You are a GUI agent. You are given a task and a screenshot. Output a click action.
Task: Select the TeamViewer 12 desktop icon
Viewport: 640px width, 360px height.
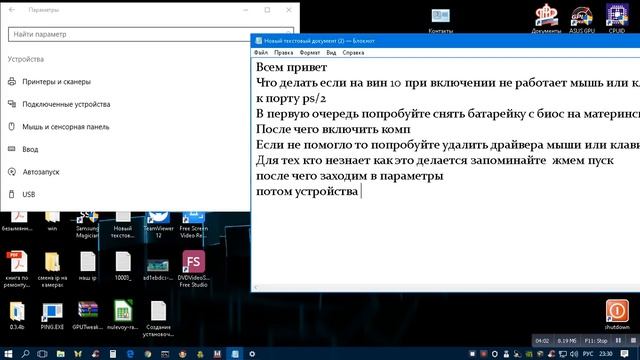(158, 224)
